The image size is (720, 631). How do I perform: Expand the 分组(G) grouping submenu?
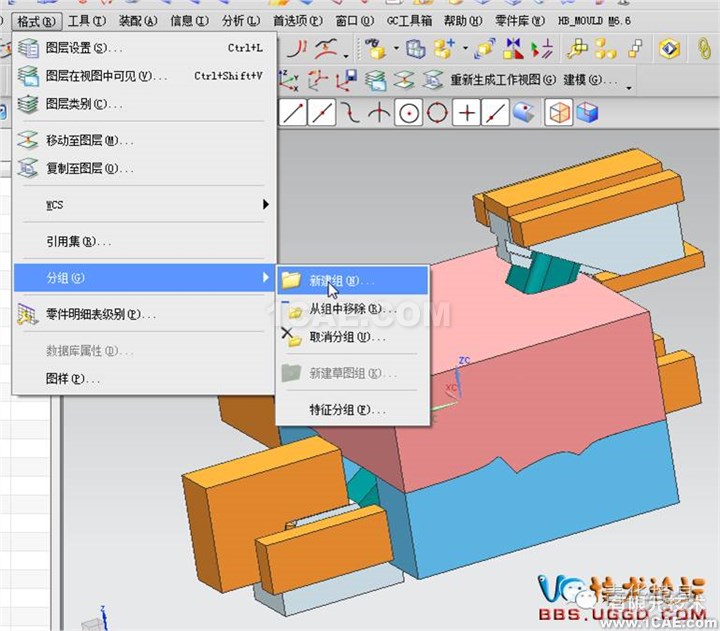pos(144,278)
